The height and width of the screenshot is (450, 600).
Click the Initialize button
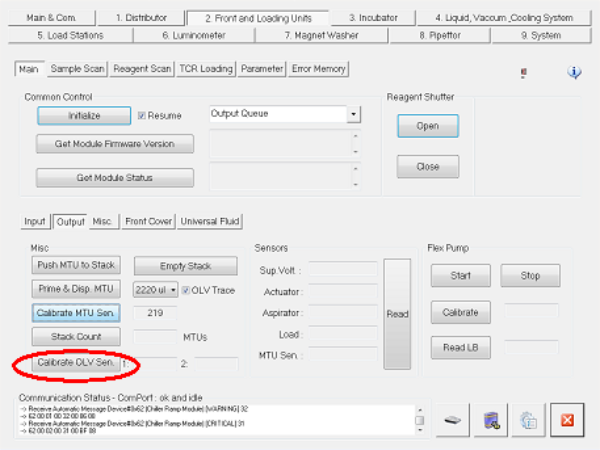[x=84, y=116]
